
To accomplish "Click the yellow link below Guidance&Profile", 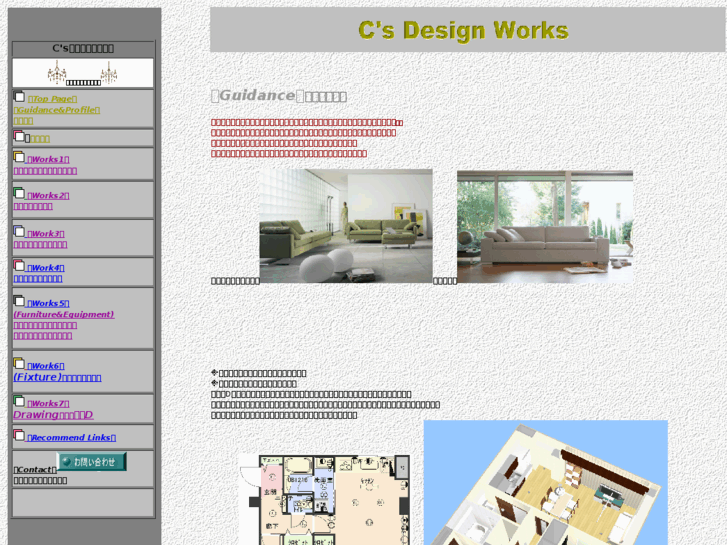I will point(23,121).
